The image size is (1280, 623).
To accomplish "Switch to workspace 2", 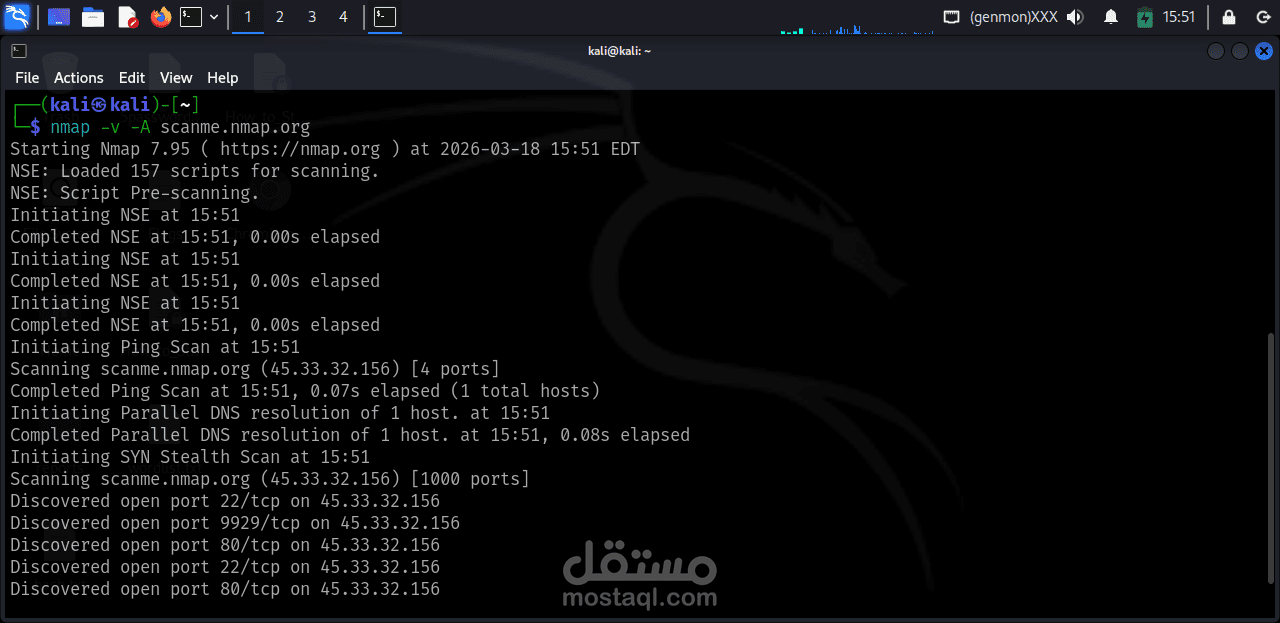I will pyautogui.click(x=279, y=17).
